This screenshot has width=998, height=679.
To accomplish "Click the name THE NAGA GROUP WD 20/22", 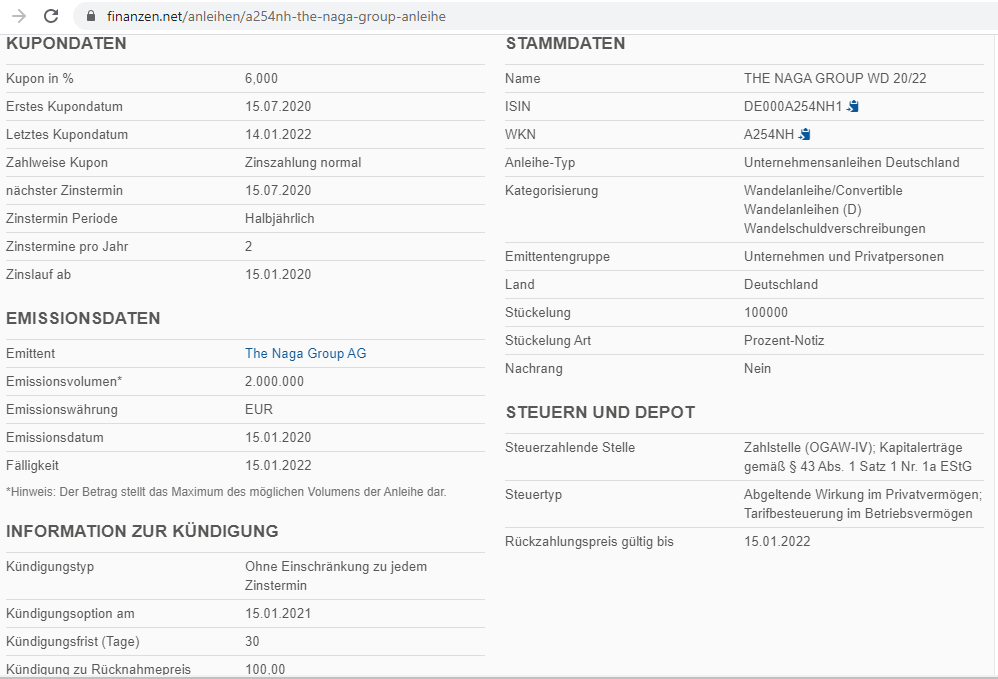I will coord(828,78).
